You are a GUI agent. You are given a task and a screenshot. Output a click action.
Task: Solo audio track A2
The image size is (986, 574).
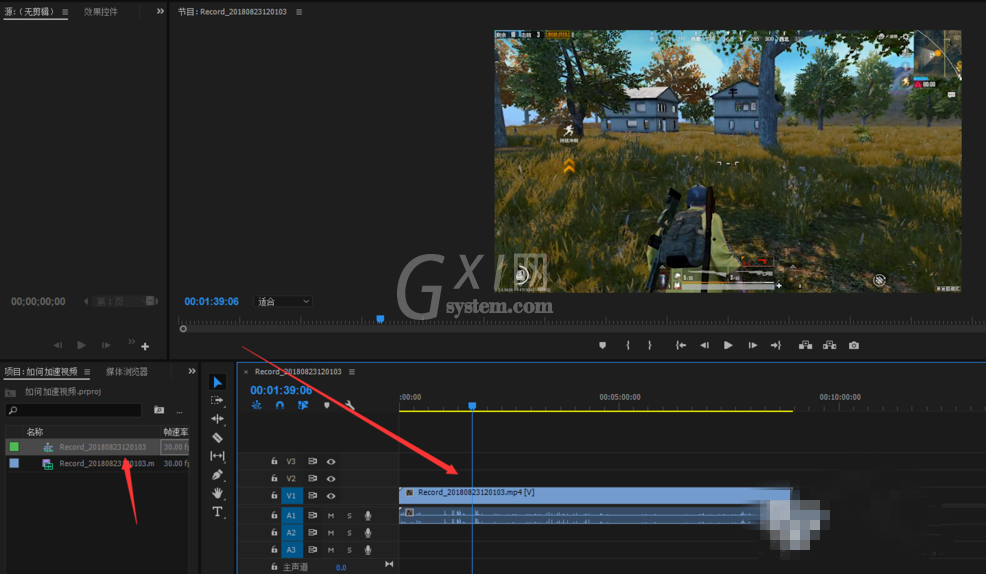point(350,533)
